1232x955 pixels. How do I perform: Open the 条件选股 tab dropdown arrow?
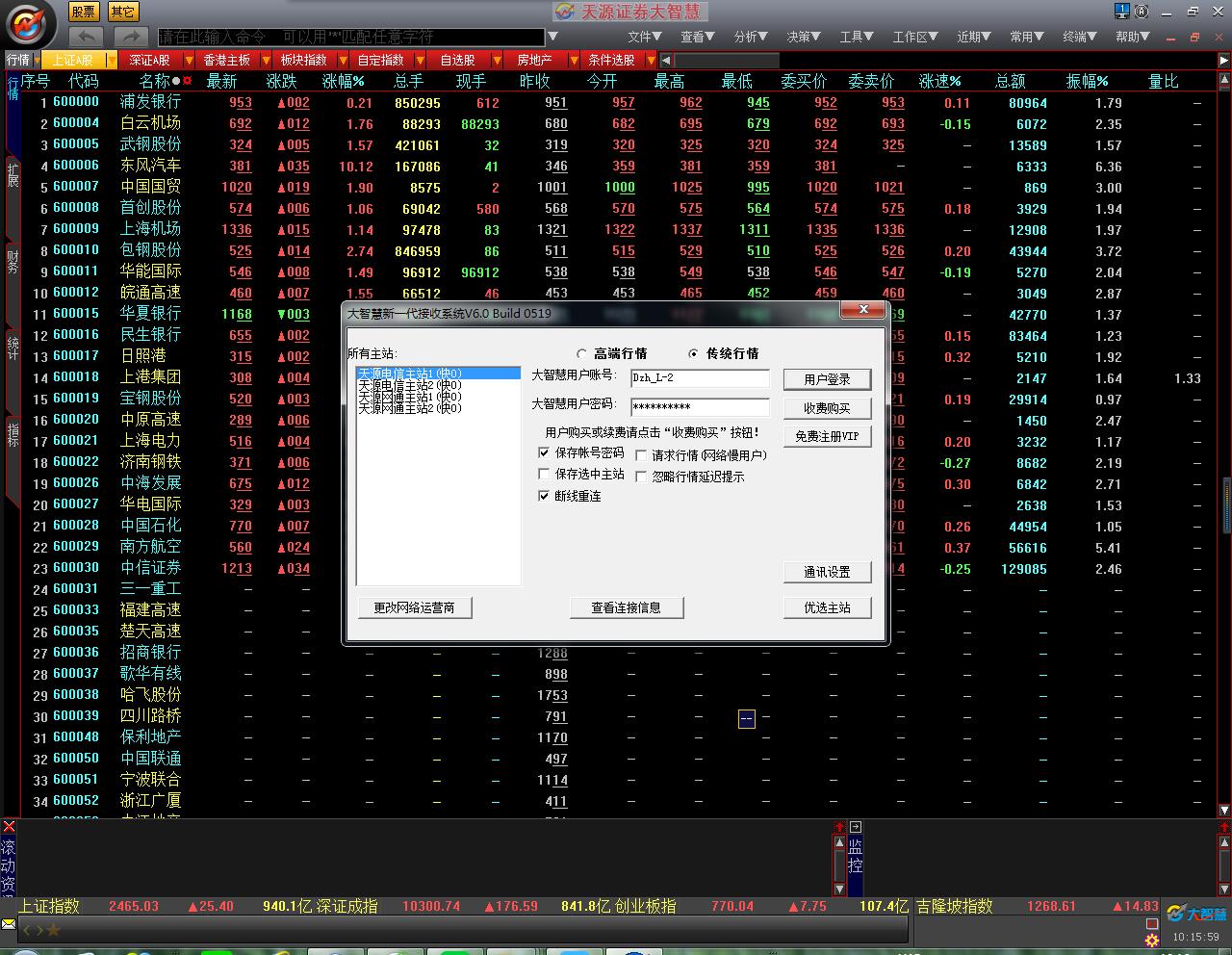651,60
